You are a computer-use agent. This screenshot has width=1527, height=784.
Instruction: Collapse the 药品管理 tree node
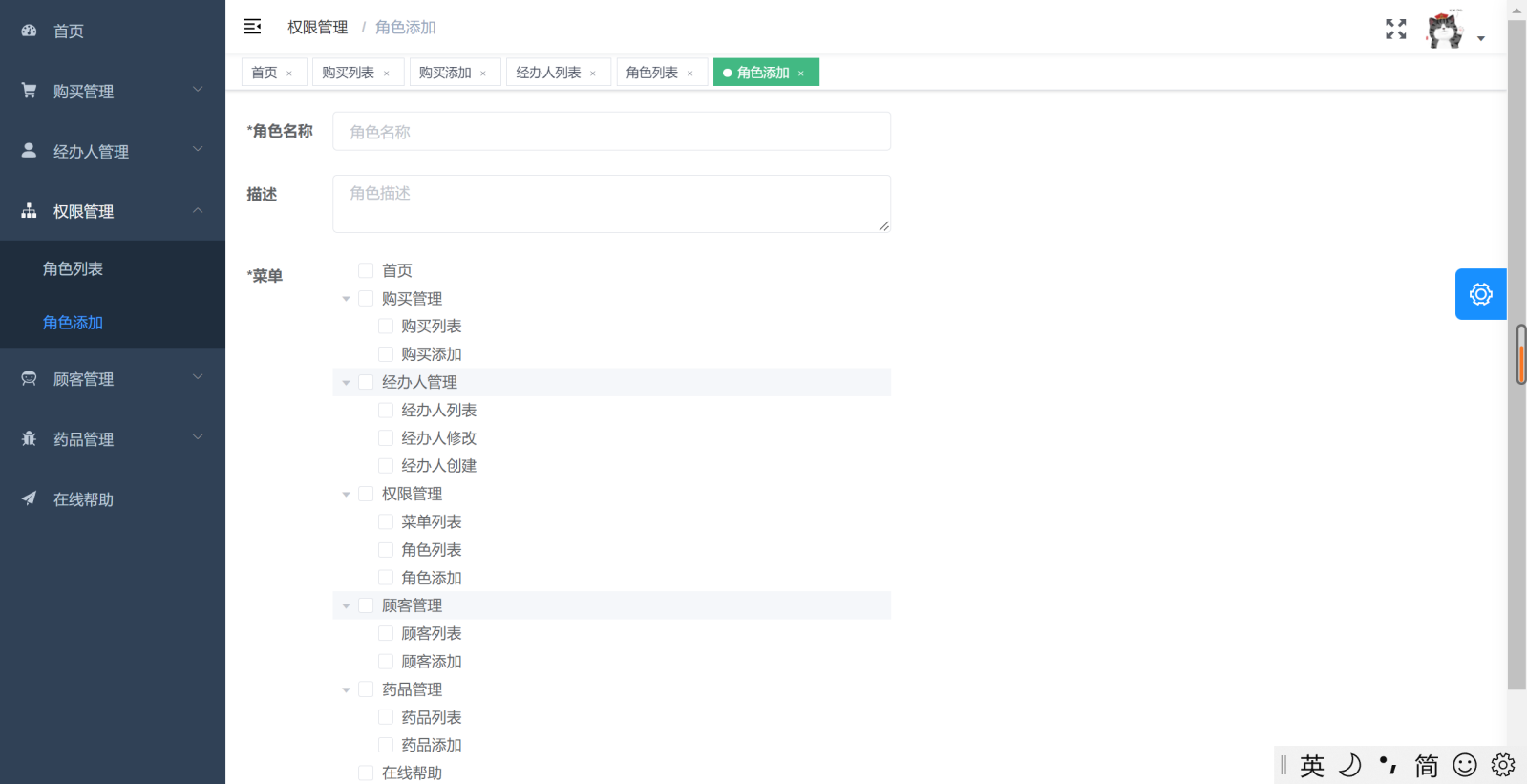pos(346,690)
